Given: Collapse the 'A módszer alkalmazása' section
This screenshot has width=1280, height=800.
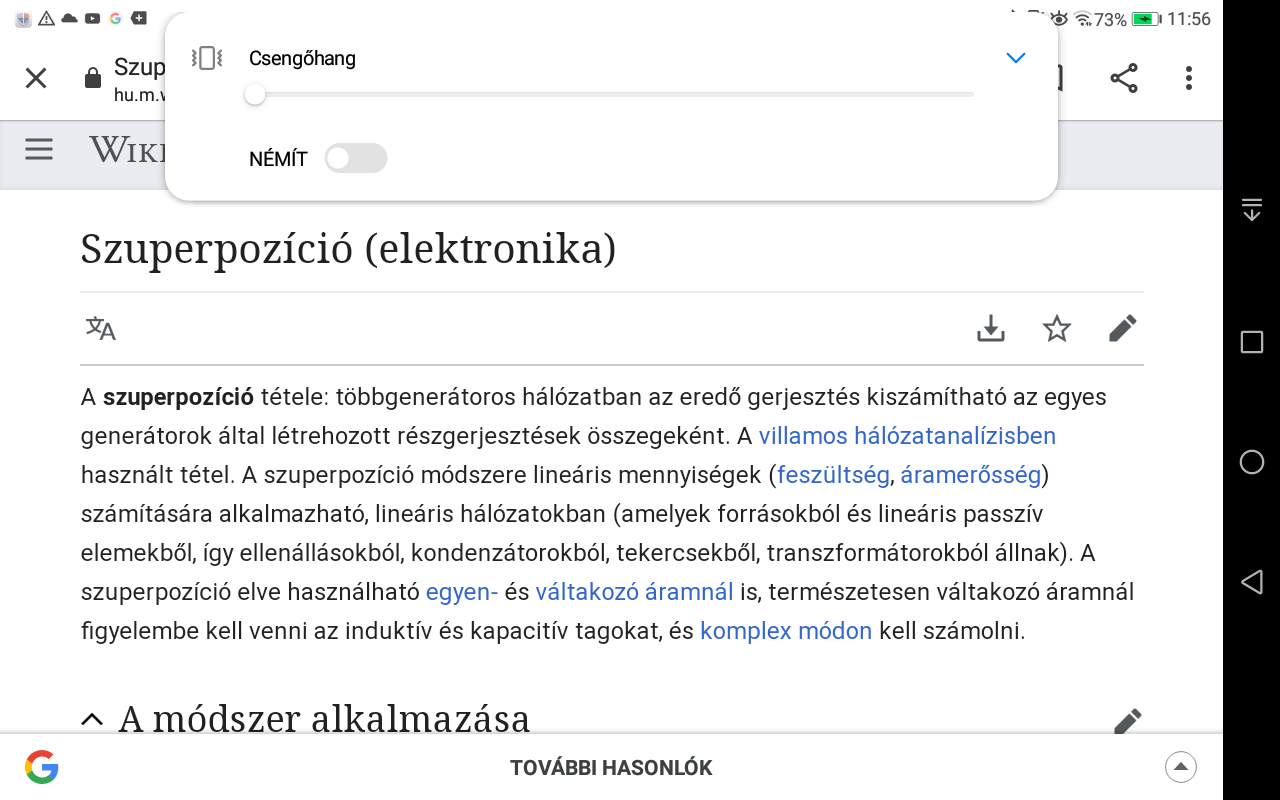Looking at the screenshot, I should (x=92, y=719).
